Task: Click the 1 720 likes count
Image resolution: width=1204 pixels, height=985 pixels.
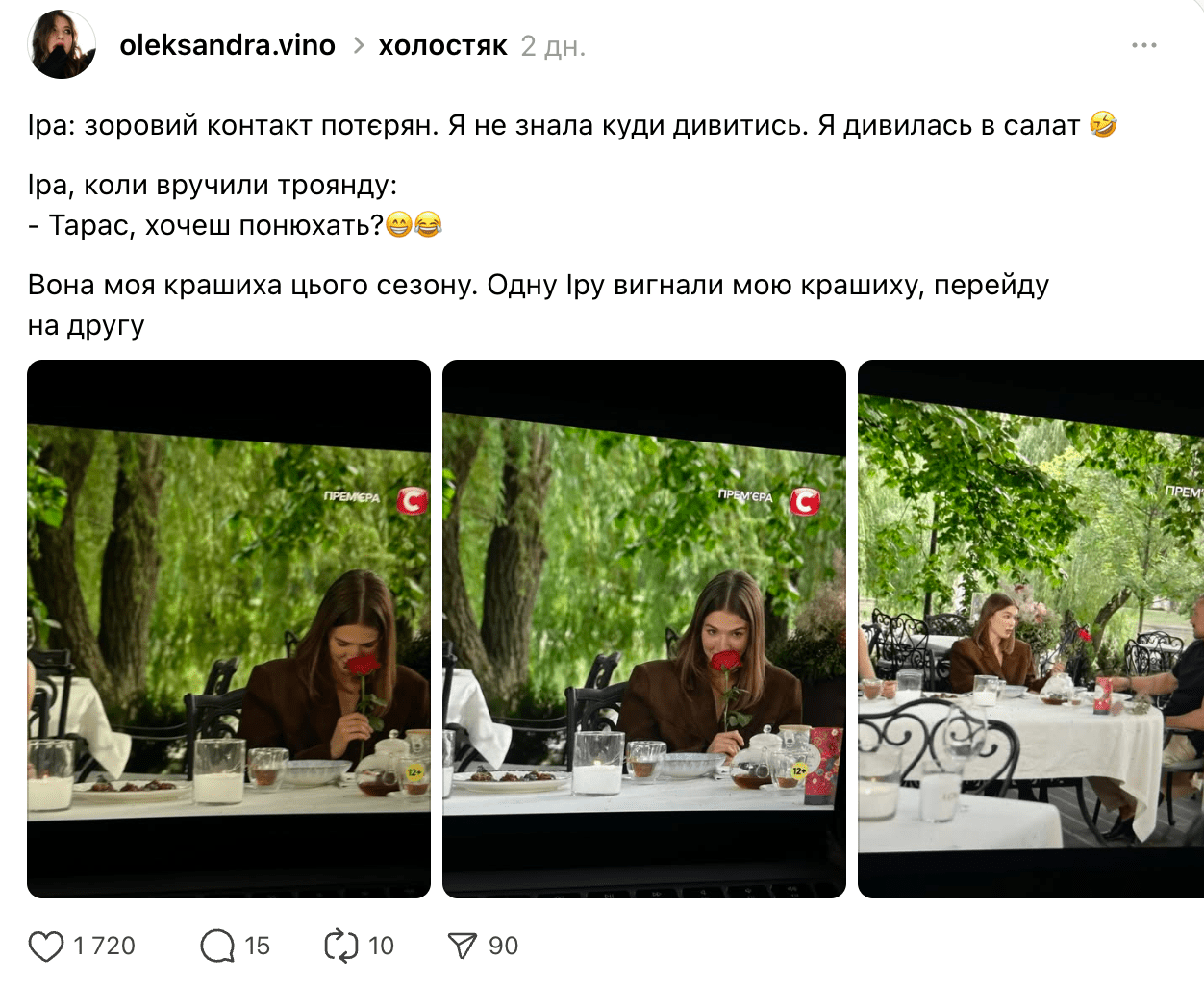Action: (x=105, y=947)
